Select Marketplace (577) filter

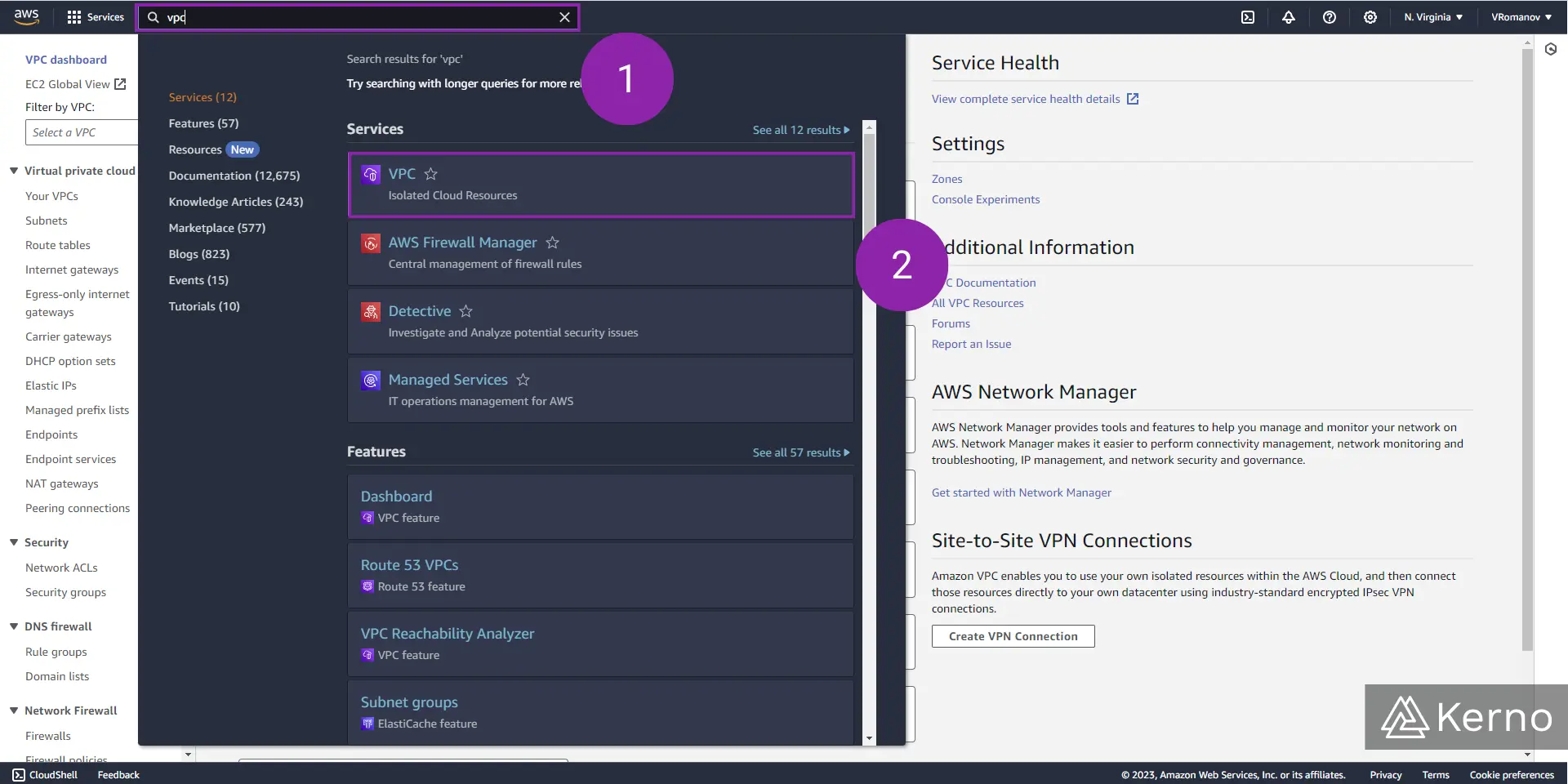217,228
